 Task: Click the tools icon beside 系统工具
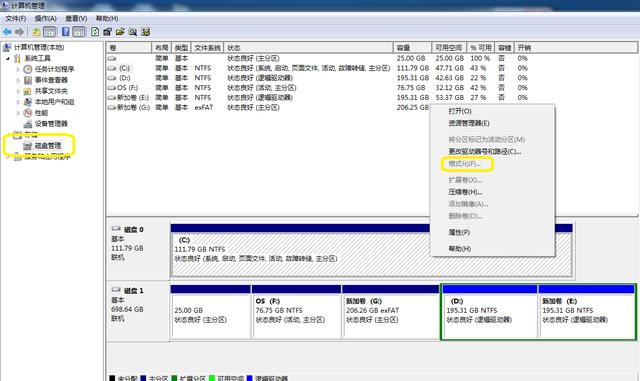click(x=18, y=58)
